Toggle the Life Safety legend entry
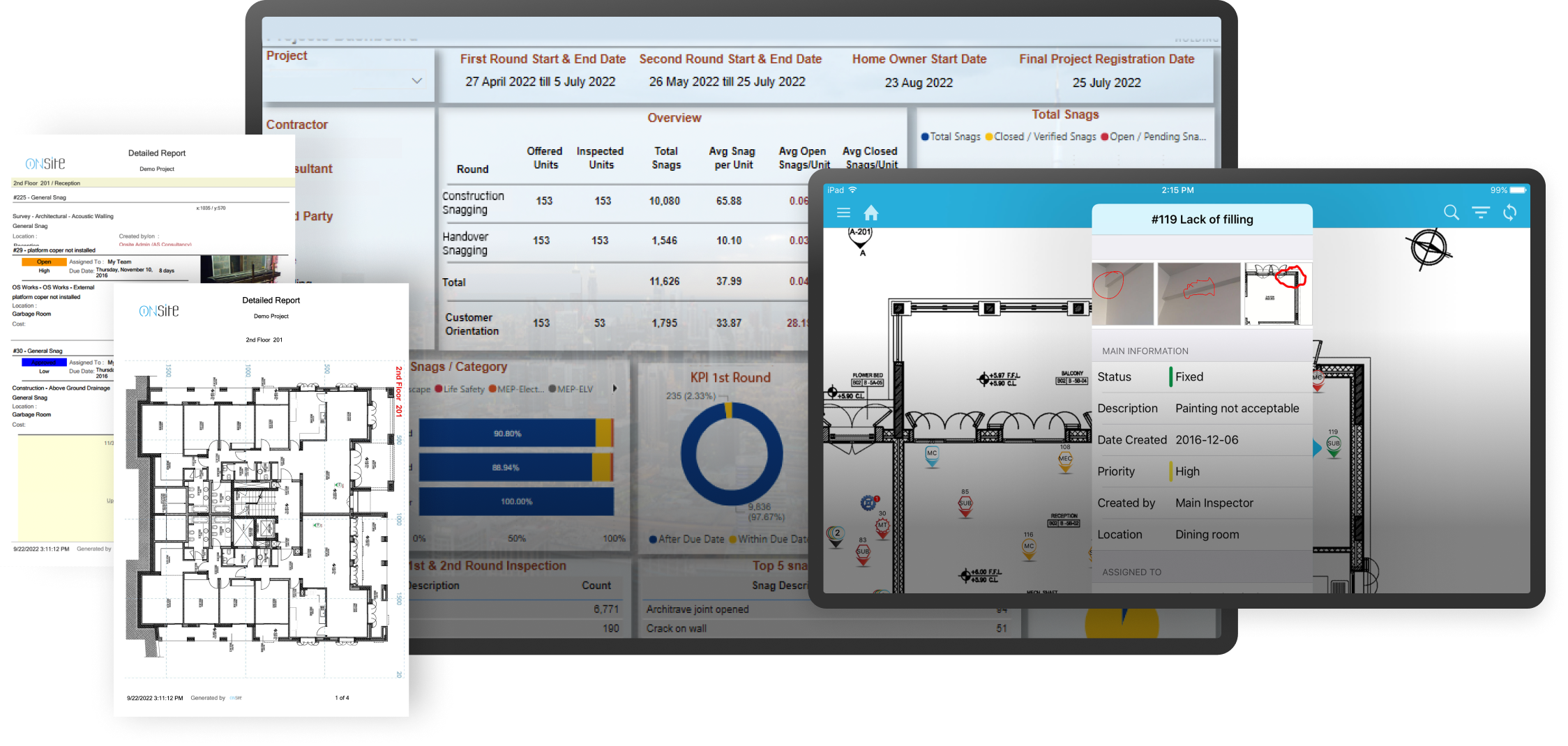 coord(459,389)
